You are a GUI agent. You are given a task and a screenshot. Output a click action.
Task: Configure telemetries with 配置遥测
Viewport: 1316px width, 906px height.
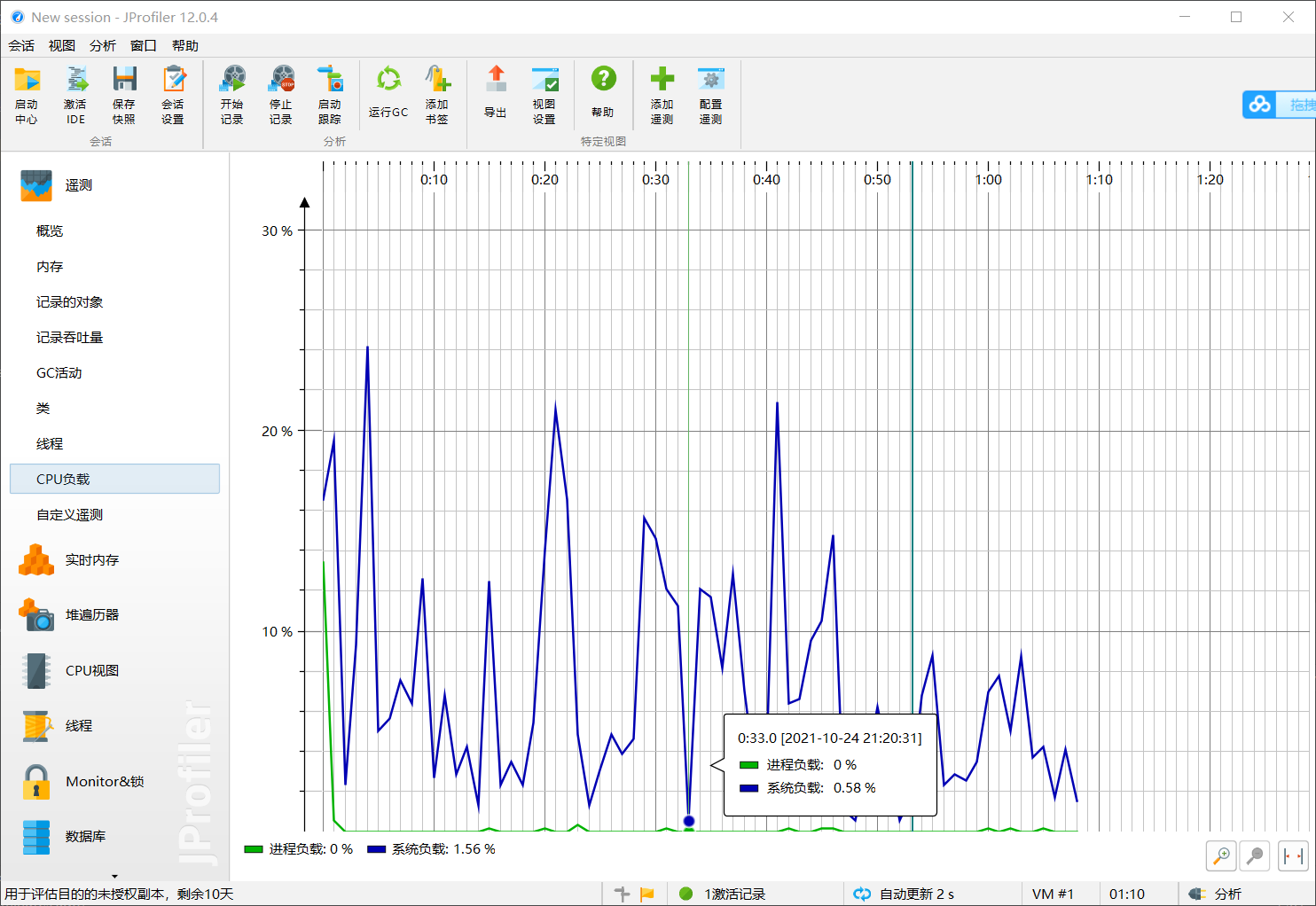pos(711,95)
